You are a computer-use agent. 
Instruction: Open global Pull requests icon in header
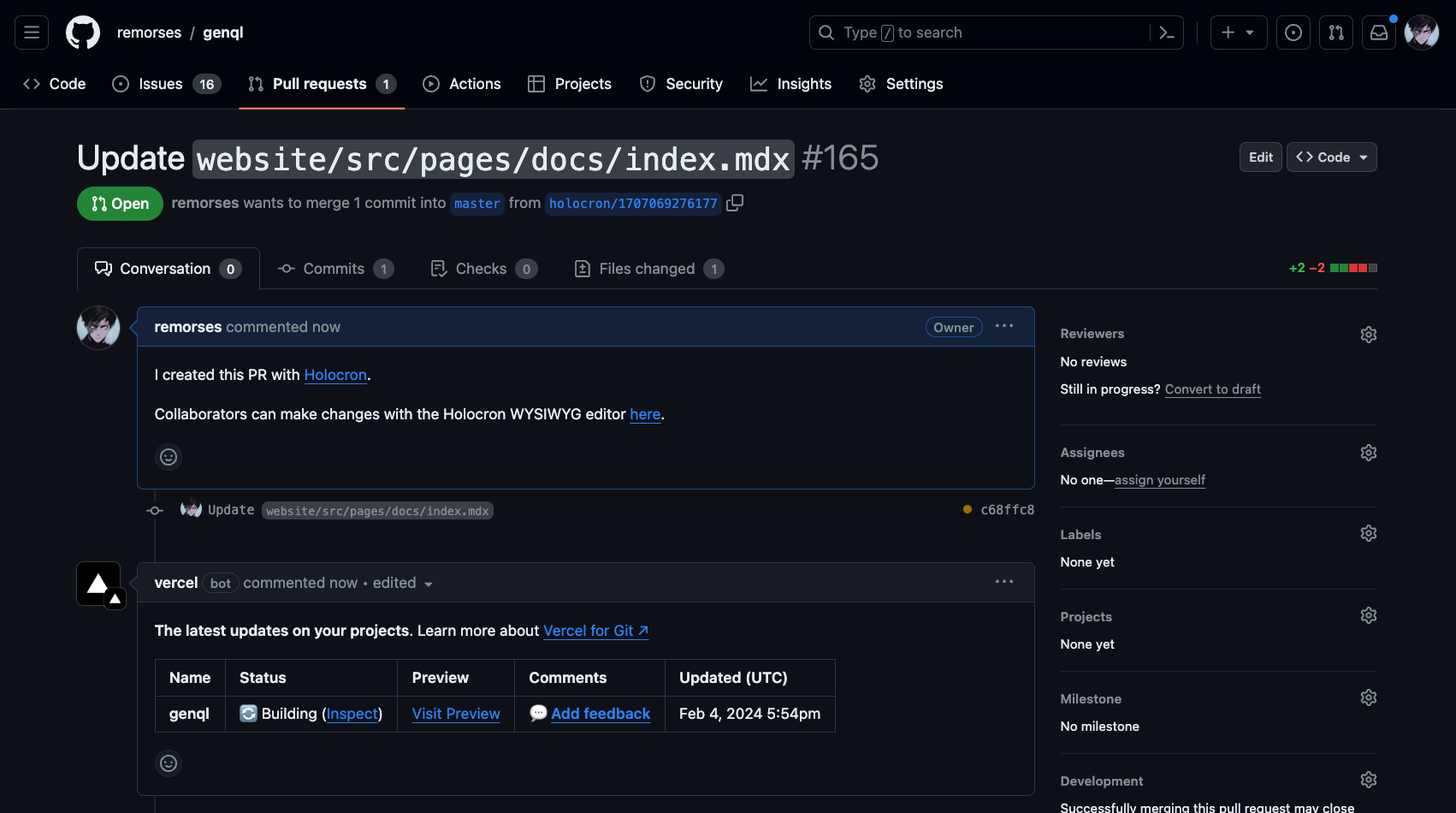(x=1336, y=33)
